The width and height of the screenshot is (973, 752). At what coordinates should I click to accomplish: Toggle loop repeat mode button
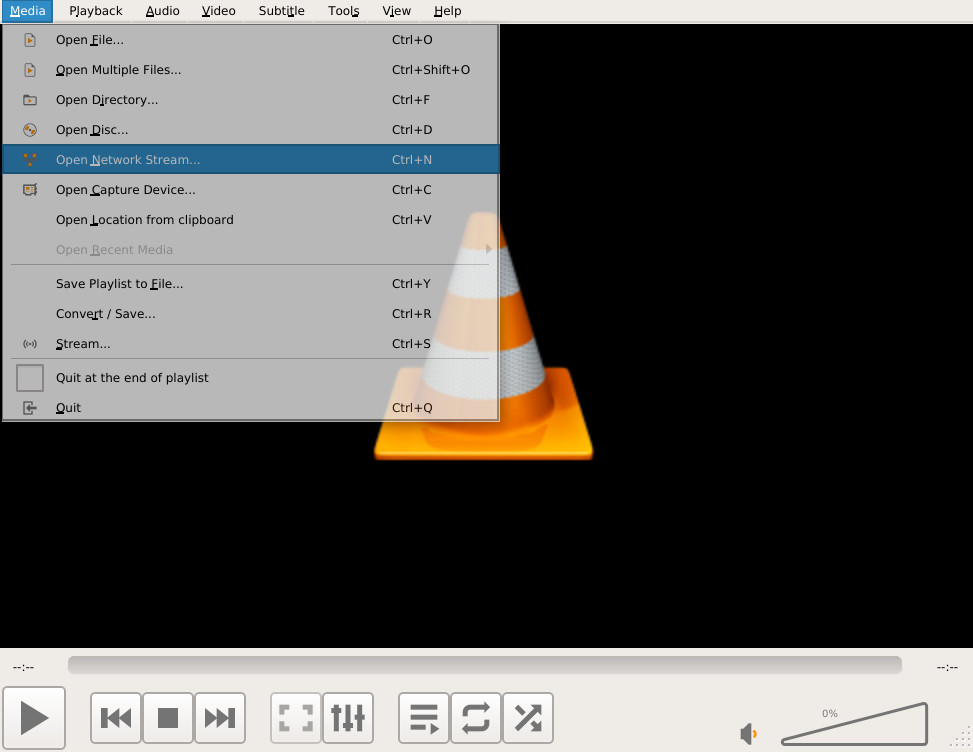(x=476, y=718)
